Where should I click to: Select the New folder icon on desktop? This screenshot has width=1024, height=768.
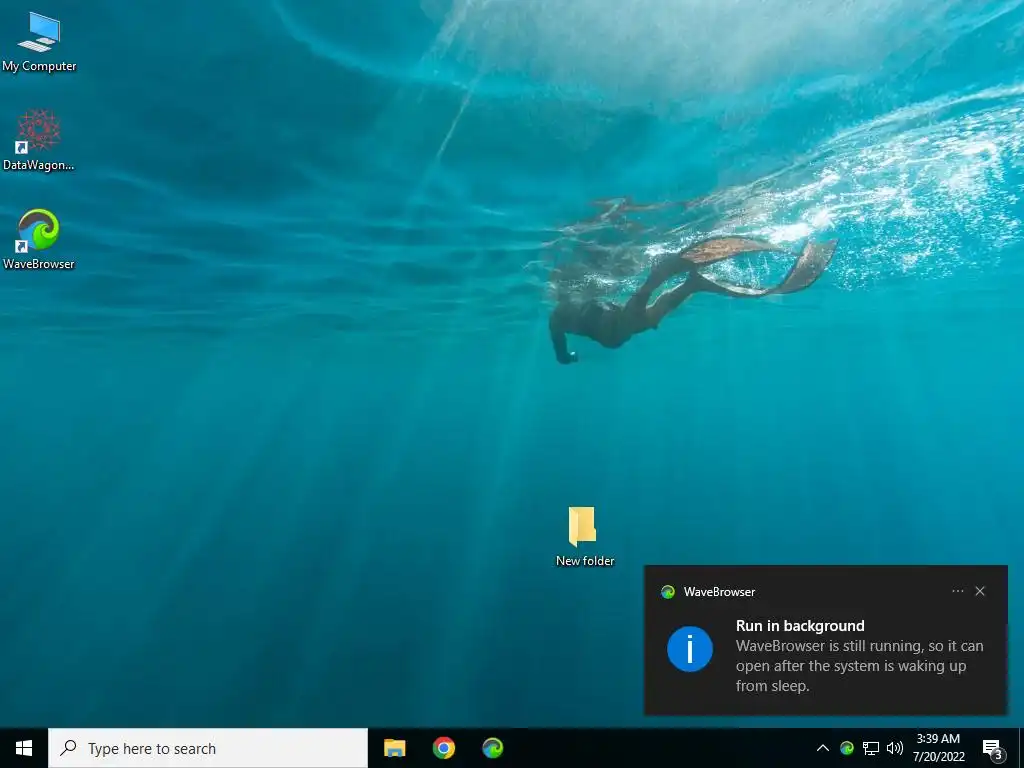click(x=584, y=536)
